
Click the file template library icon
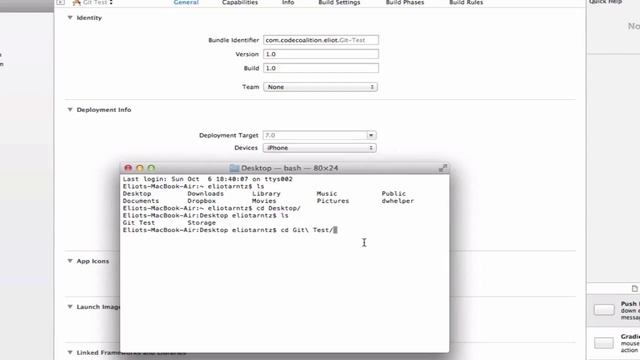pos(635,289)
